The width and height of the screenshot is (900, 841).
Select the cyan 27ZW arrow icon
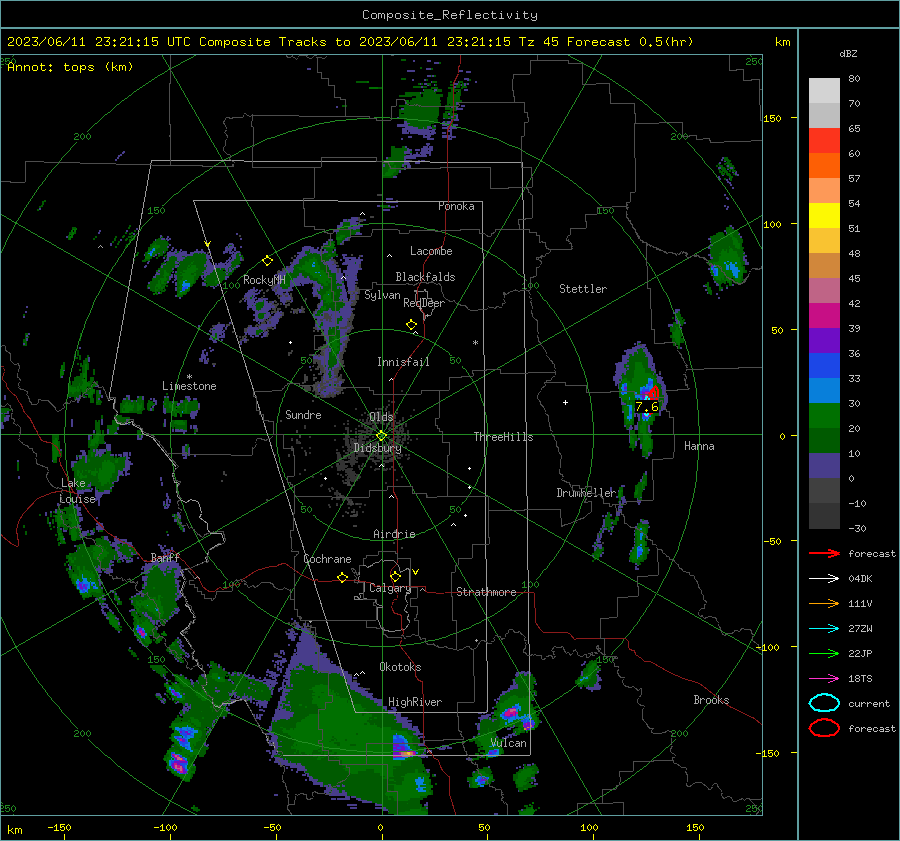824,629
